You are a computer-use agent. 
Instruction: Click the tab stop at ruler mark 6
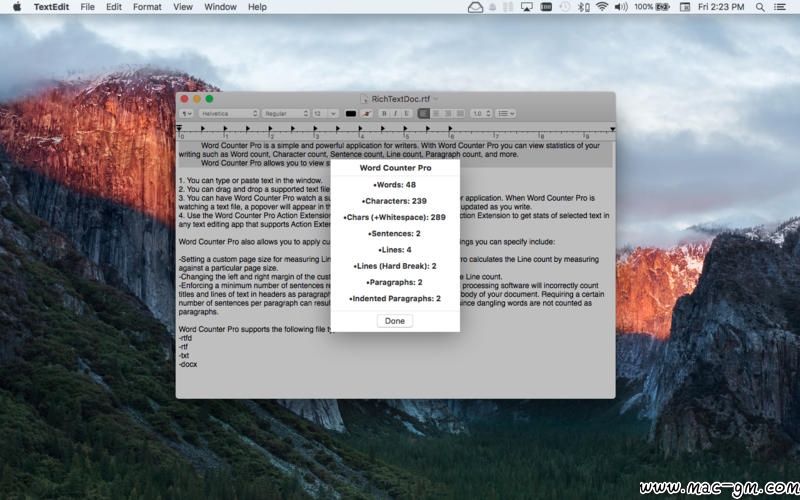(x=450, y=129)
